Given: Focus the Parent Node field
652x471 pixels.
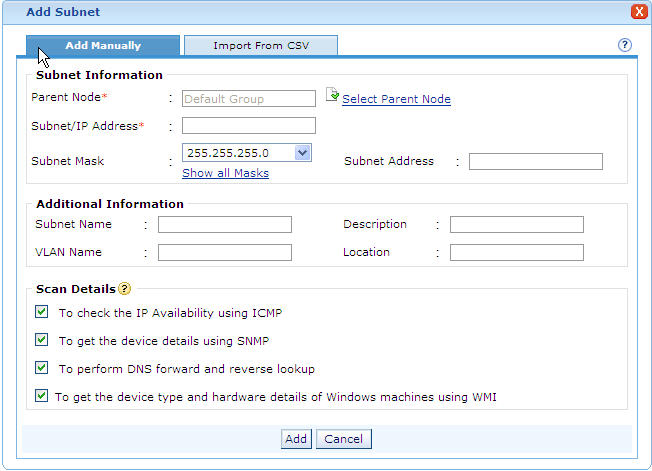Looking at the screenshot, I should tap(249, 99).
